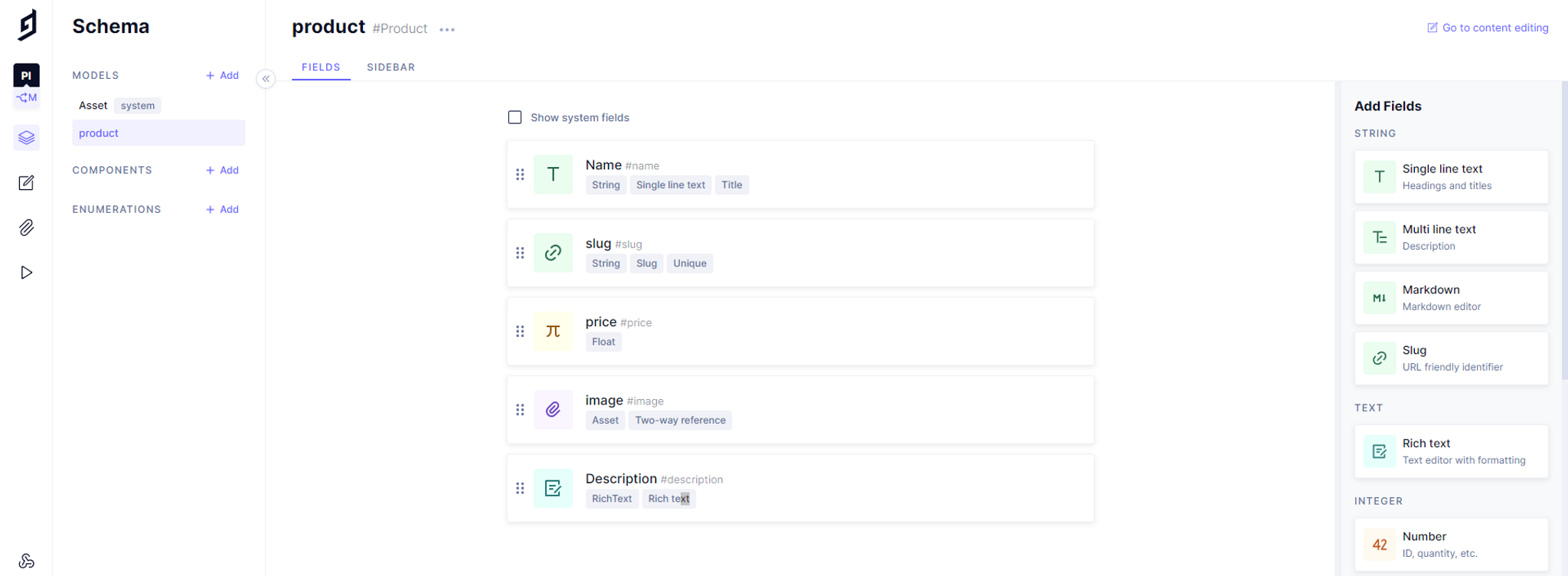
Task: Add a new enumeration
Action: (222, 209)
